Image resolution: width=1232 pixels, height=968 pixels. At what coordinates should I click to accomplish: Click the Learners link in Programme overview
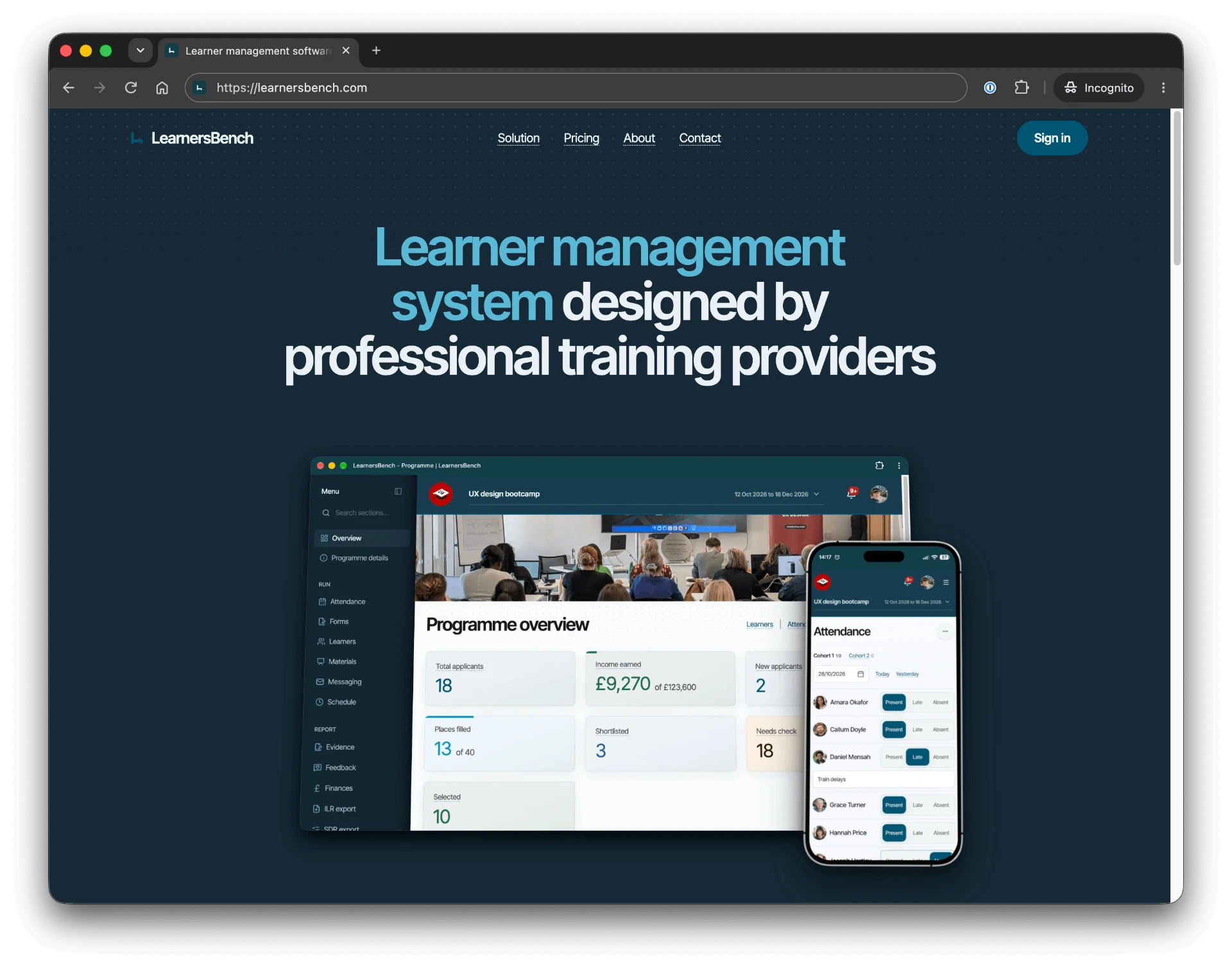pyautogui.click(x=760, y=625)
